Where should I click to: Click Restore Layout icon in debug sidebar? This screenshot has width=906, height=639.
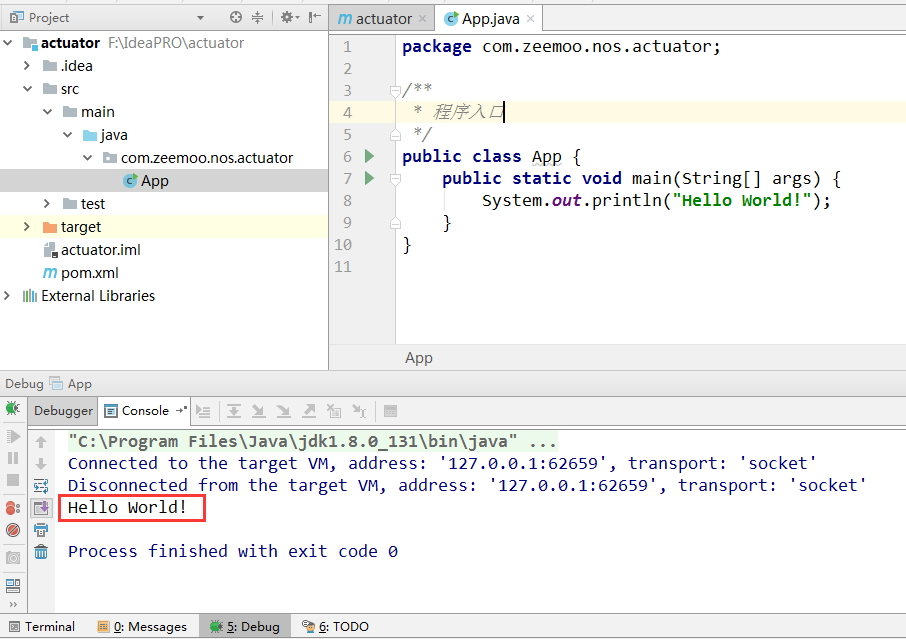pyautogui.click(x=13, y=585)
